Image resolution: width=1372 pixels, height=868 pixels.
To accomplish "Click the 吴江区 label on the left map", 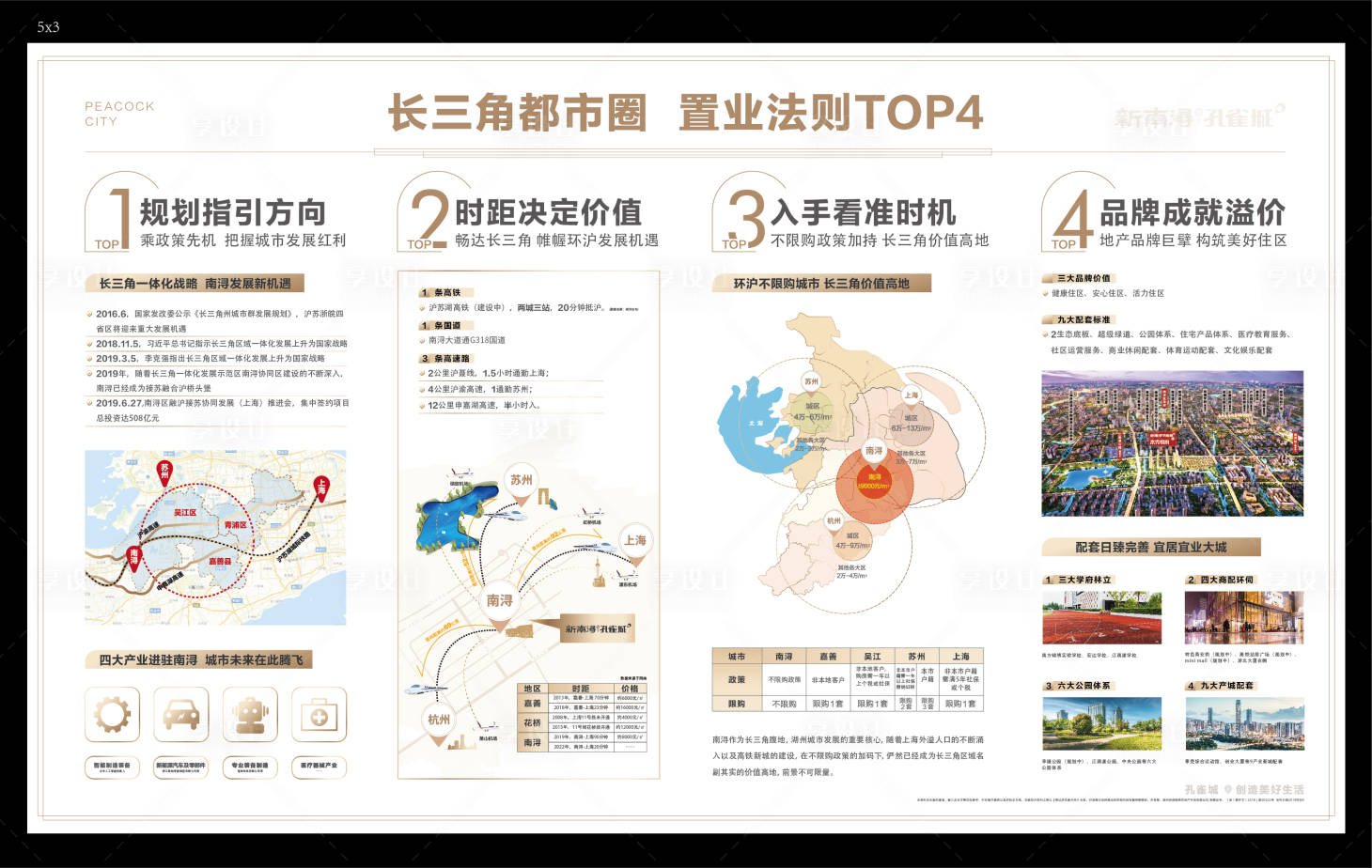I will click(x=185, y=513).
